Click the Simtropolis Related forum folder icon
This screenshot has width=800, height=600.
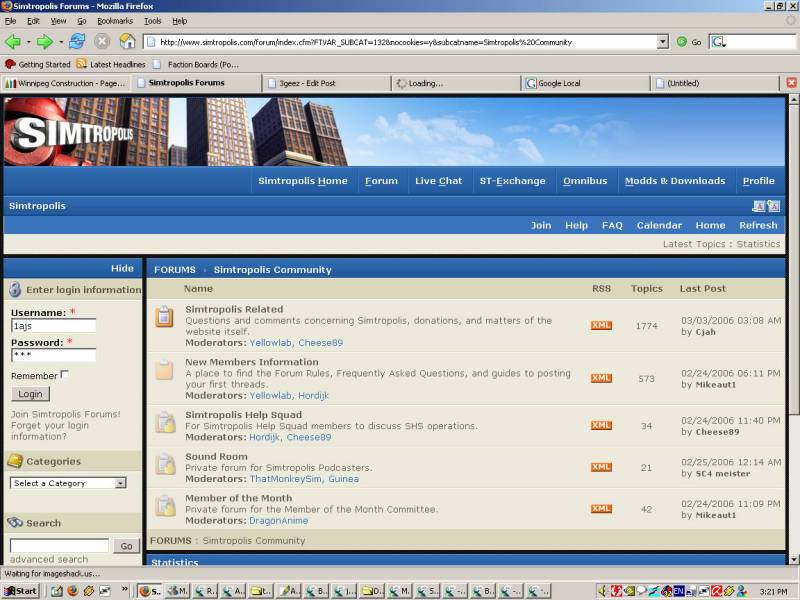[164, 316]
